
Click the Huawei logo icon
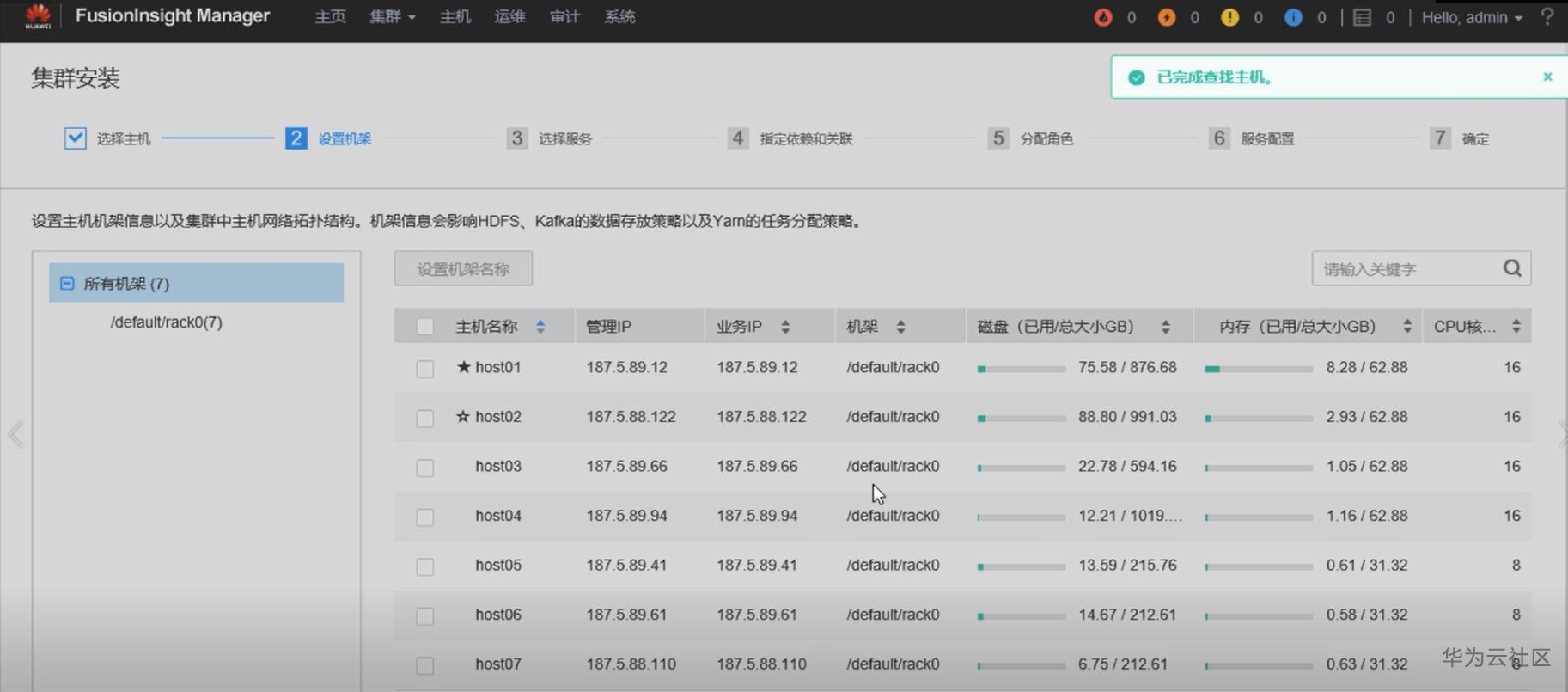click(38, 15)
